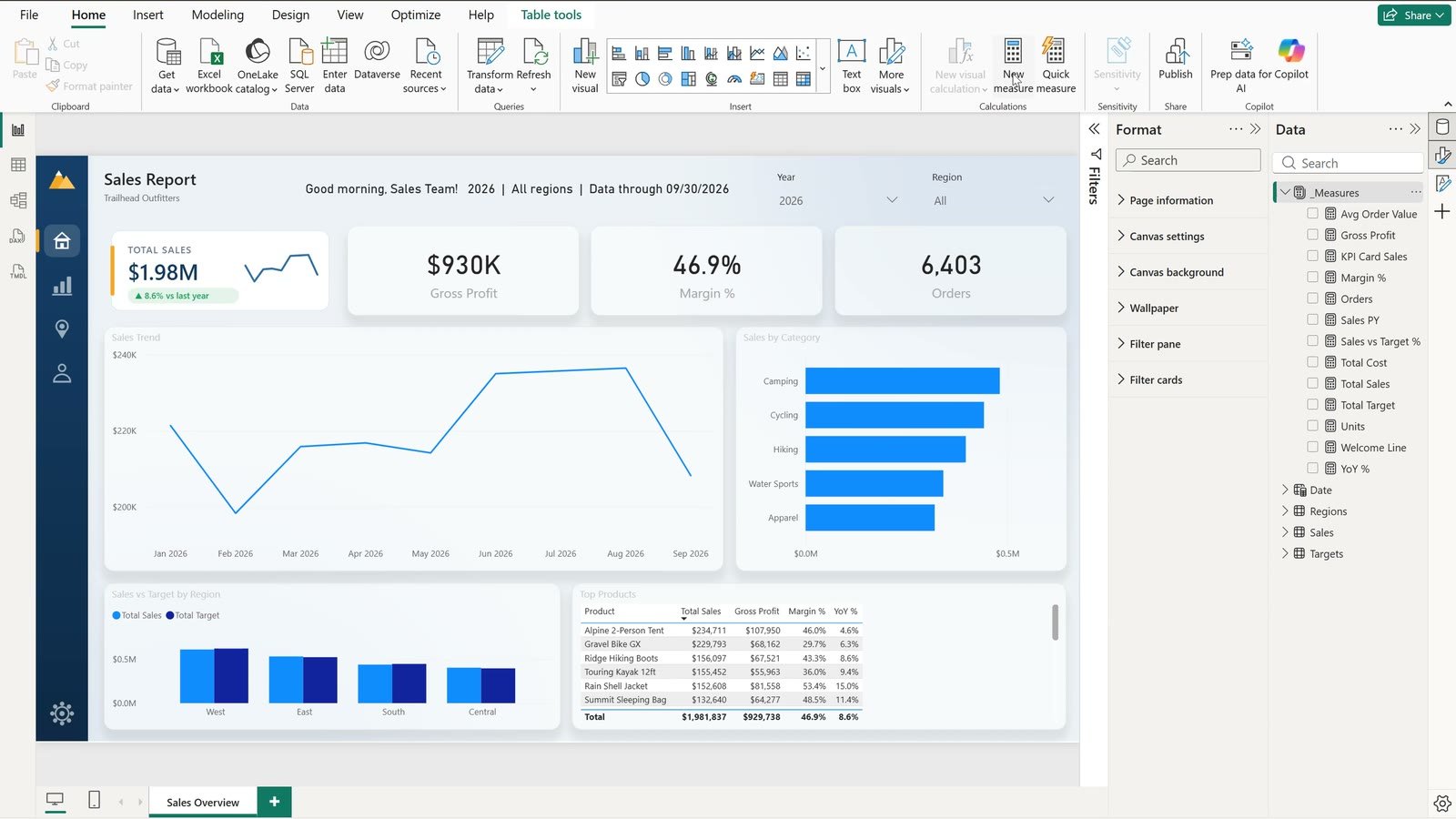Screen dimensions: 1456x819
Task: Click the Top Products table scrollbar
Action: pos(1055,622)
